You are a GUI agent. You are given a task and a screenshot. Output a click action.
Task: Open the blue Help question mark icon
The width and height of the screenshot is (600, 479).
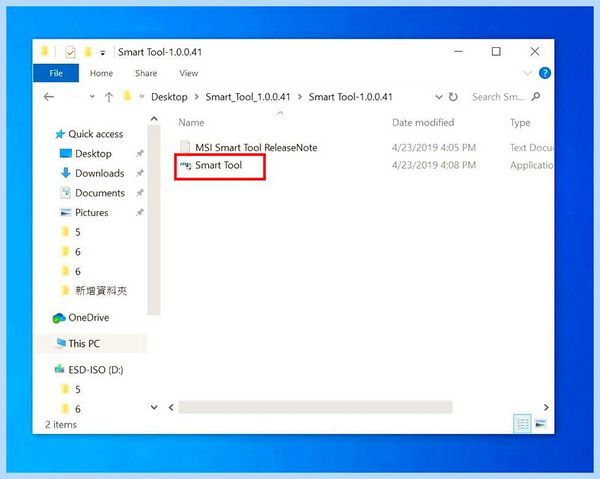point(545,73)
